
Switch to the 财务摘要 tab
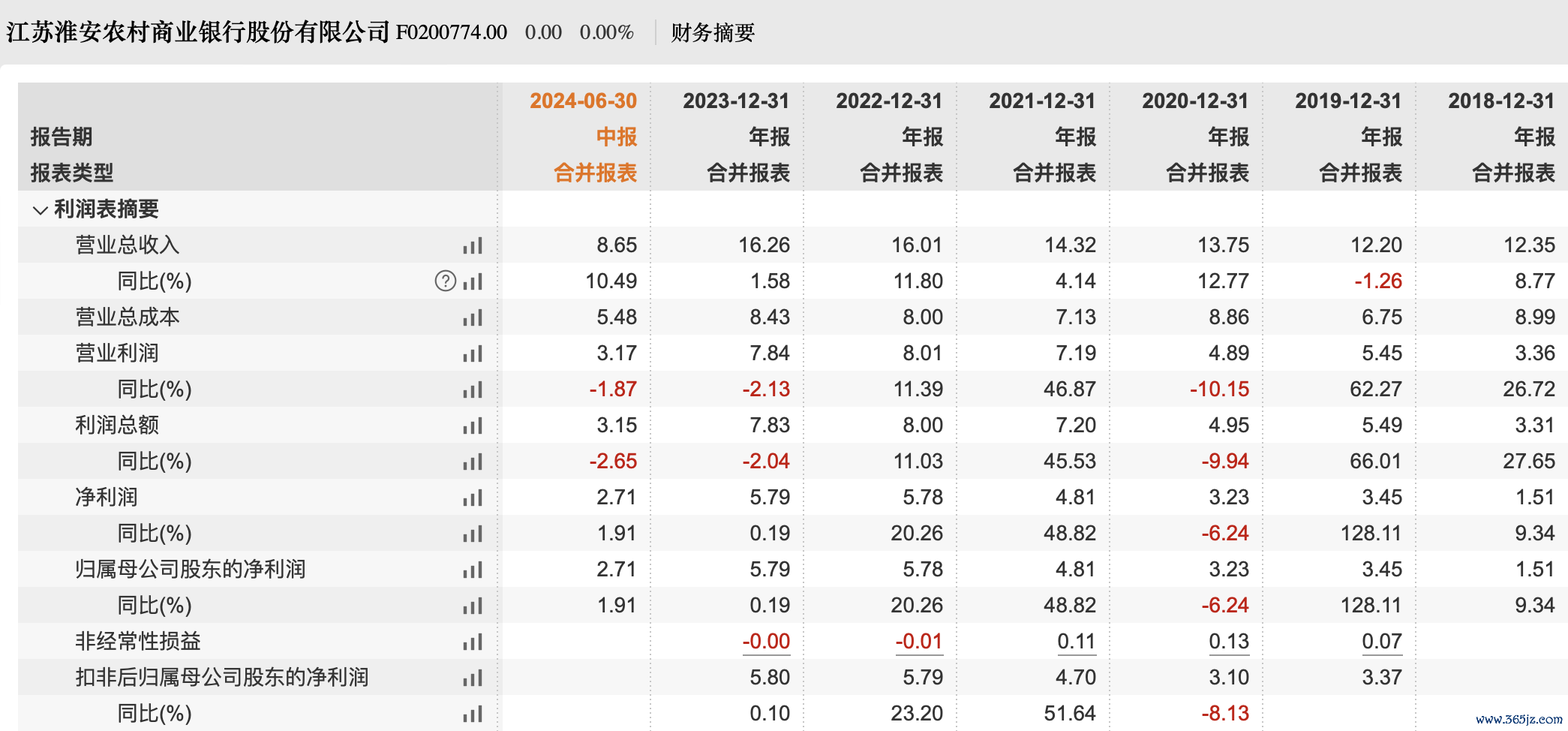tap(713, 32)
